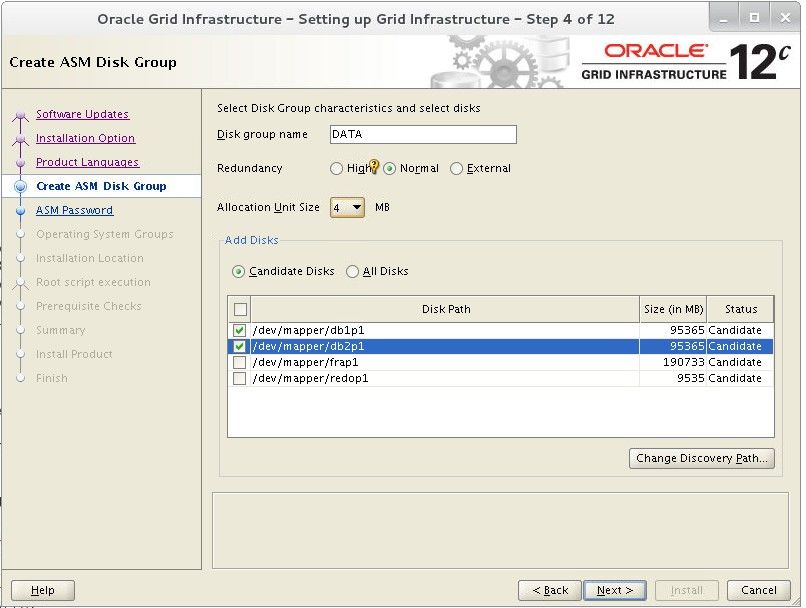Jump to the ASM Password step
Image resolution: width=806 pixels, height=608 pixels.
pyautogui.click(x=75, y=210)
